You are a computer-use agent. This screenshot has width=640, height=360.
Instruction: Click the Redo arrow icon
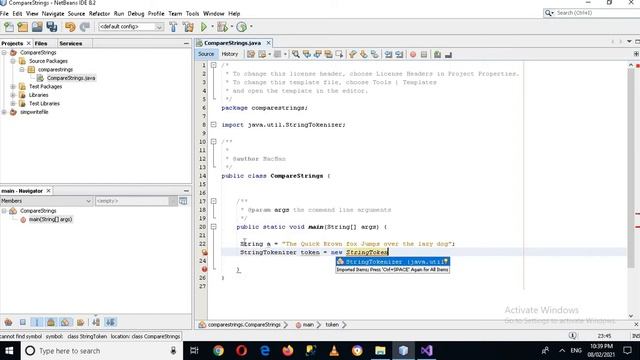(x=84, y=27)
